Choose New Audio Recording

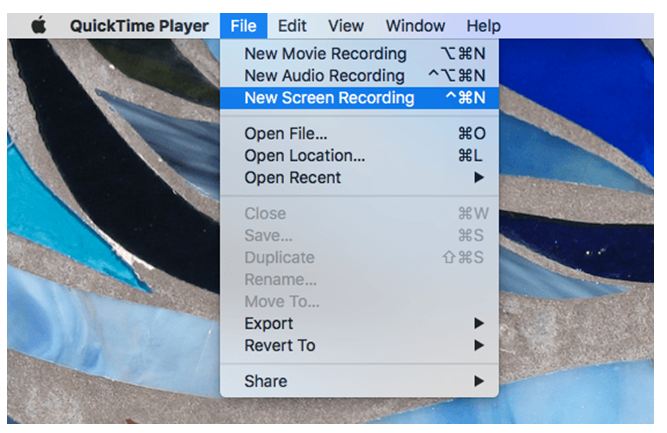tap(359, 76)
